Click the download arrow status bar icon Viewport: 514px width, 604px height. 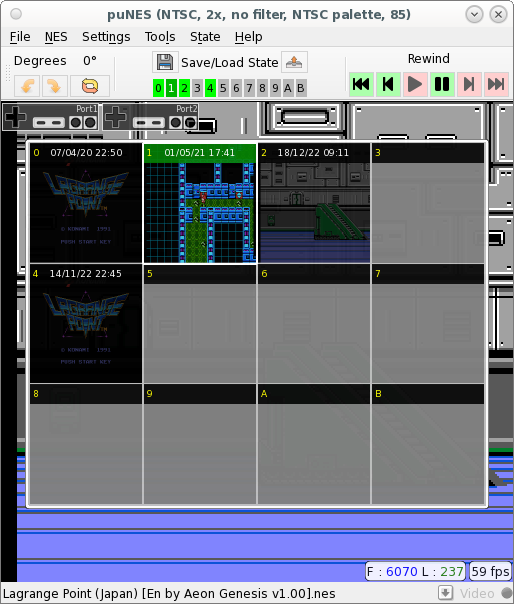pyautogui.click(x=445, y=593)
